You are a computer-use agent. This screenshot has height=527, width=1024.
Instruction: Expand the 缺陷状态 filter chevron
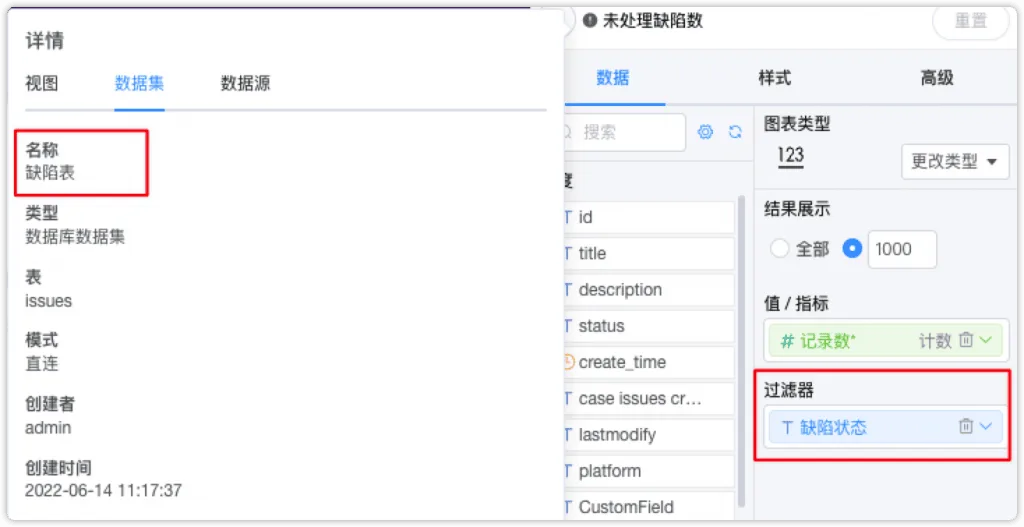point(985,426)
